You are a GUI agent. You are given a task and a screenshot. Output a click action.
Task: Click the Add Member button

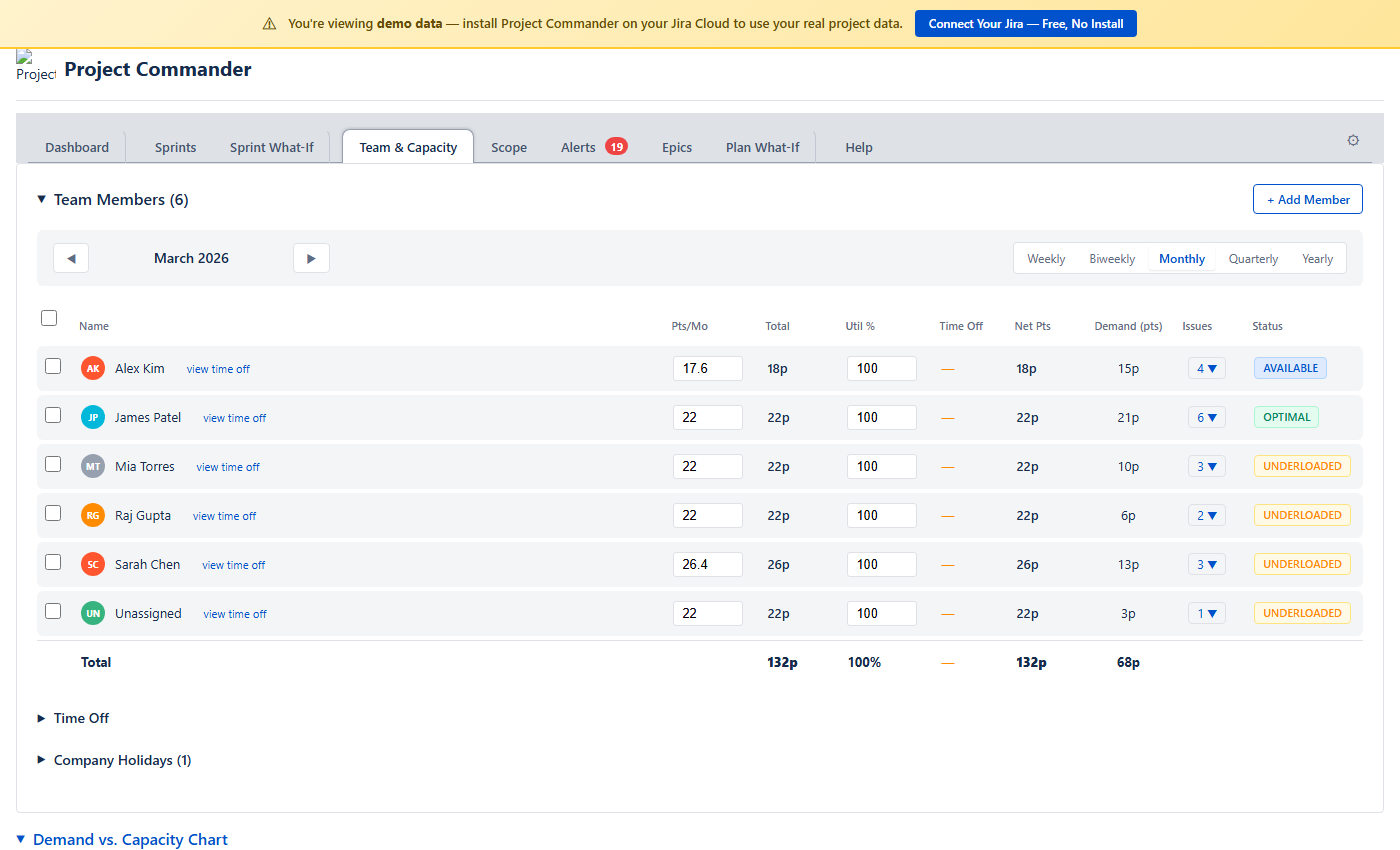point(1307,199)
